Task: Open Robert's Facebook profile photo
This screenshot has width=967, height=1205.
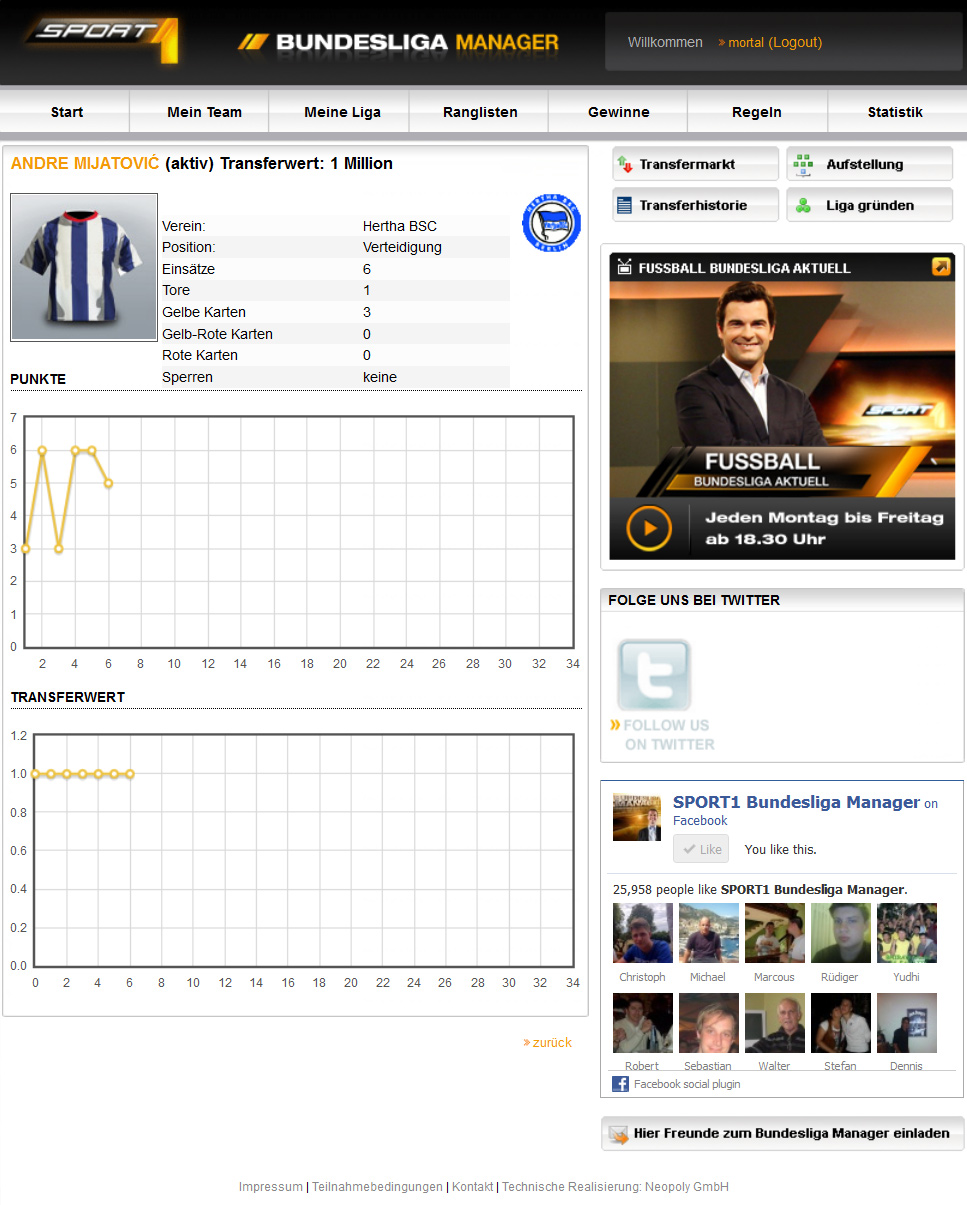Action: (x=643, y=1023)
